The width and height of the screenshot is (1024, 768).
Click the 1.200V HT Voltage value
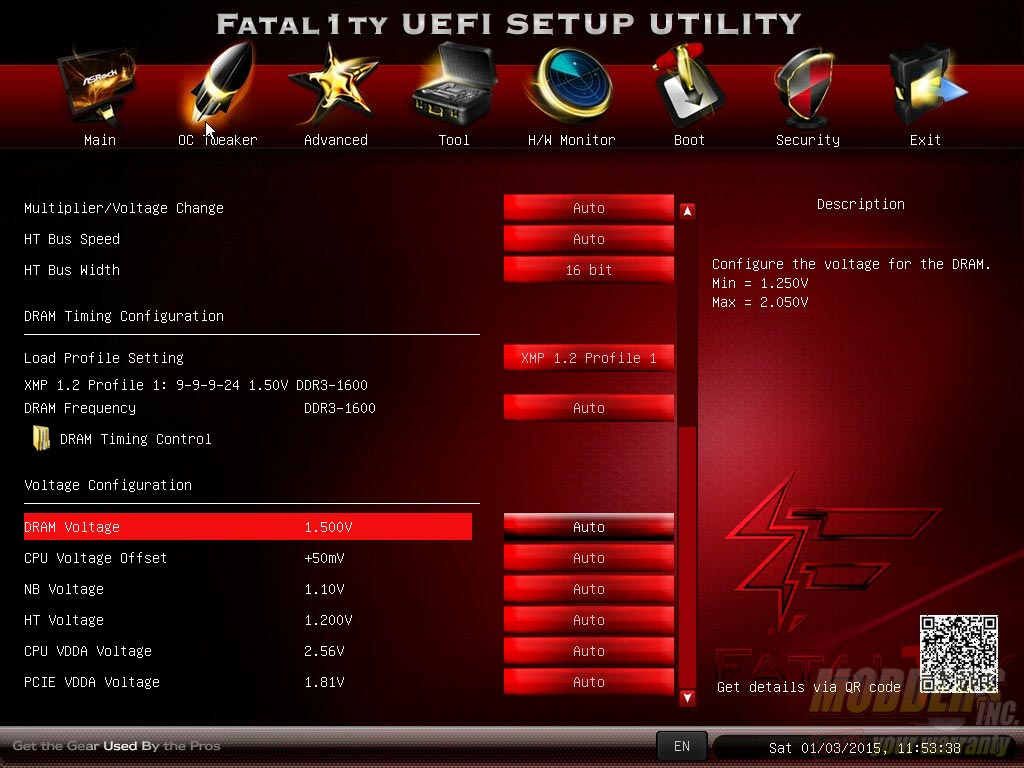click(328, 620)
